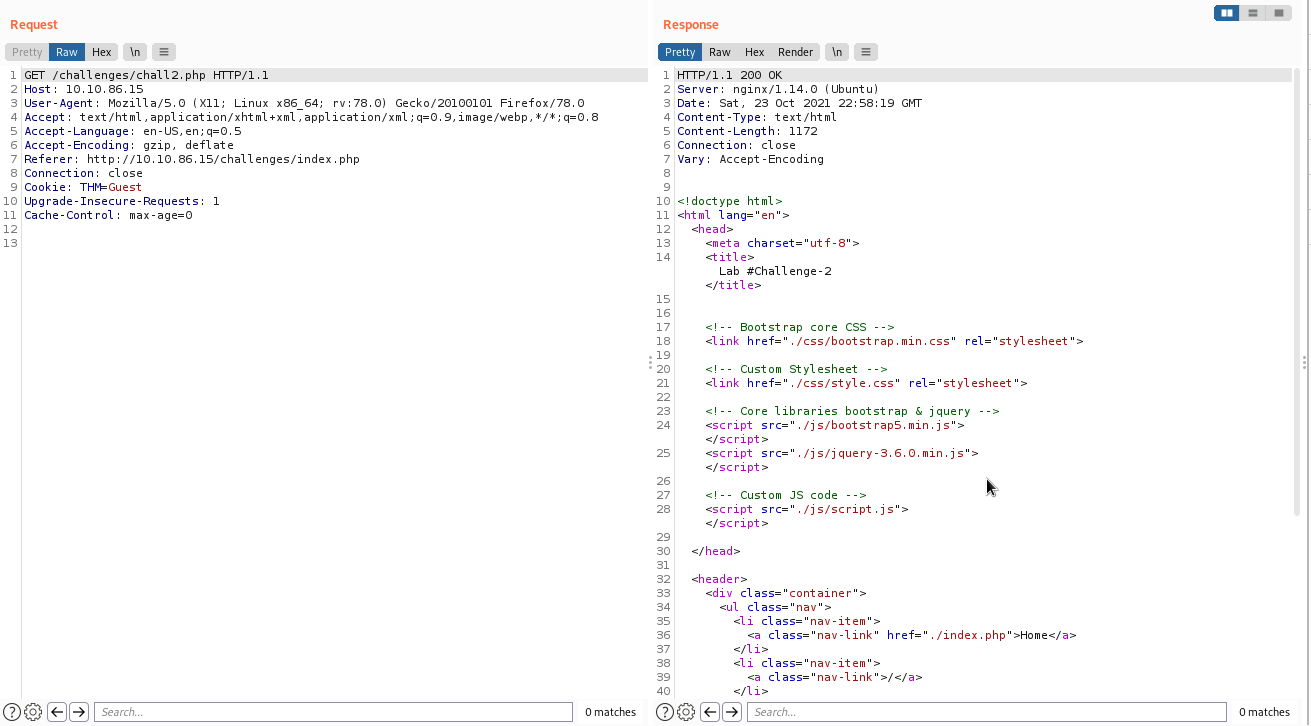Open help icon below Request panel
Viewport: 1311px width, 726px height.
(12, 712)
